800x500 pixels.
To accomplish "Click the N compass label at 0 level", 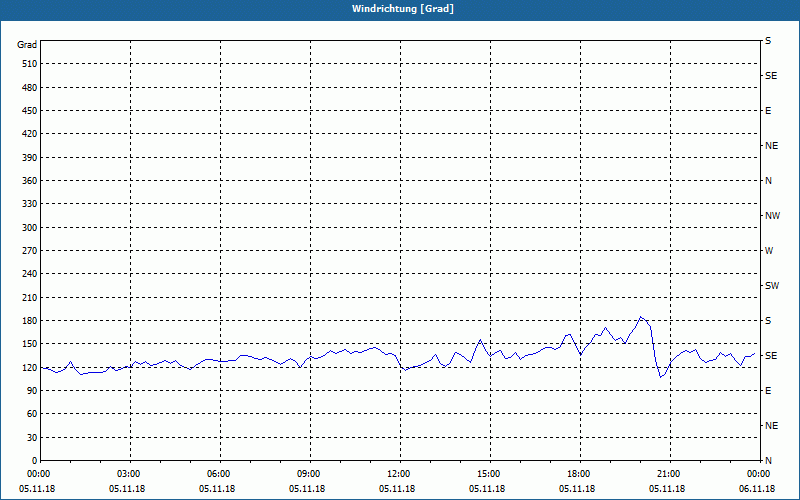I will (768, 461).
